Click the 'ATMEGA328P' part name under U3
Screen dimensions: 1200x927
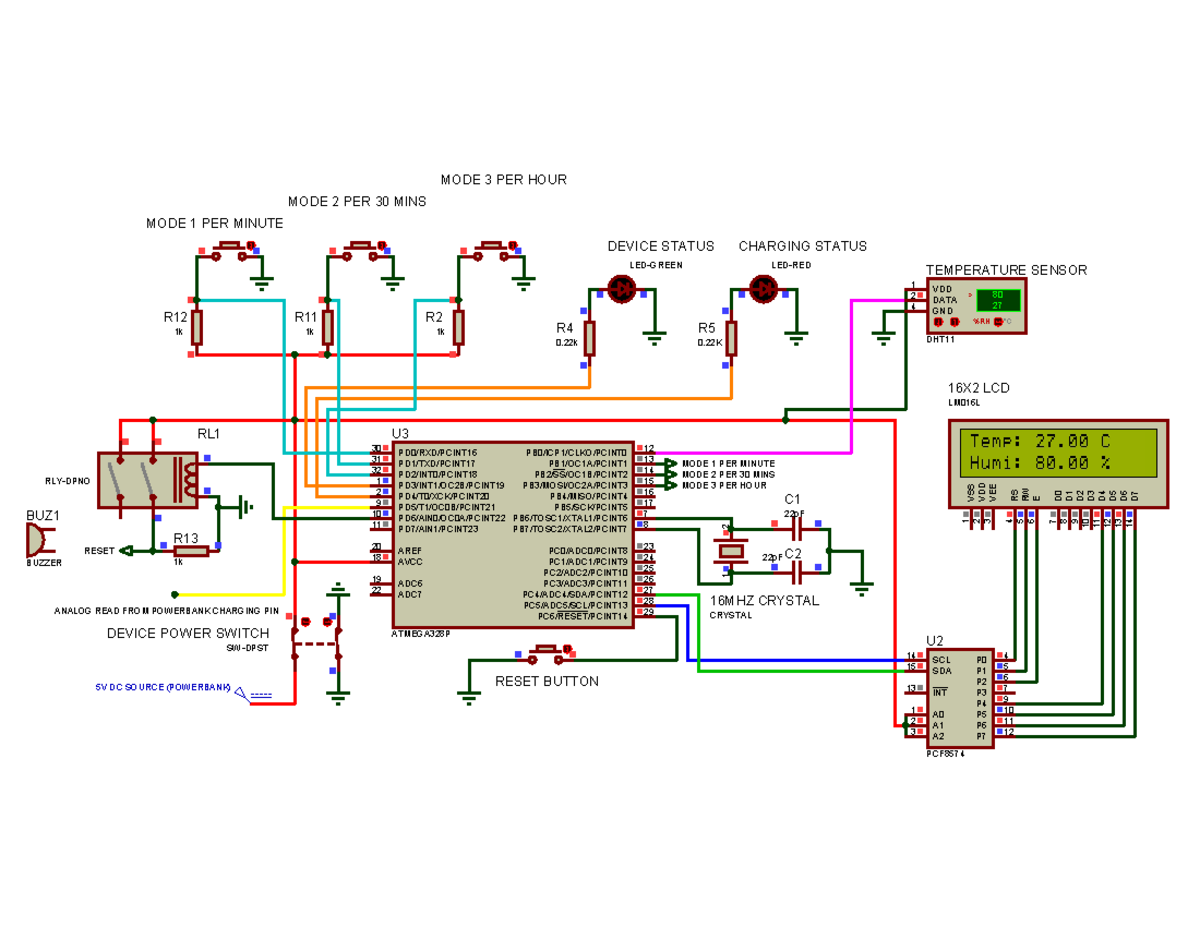[x=421, y=634]
